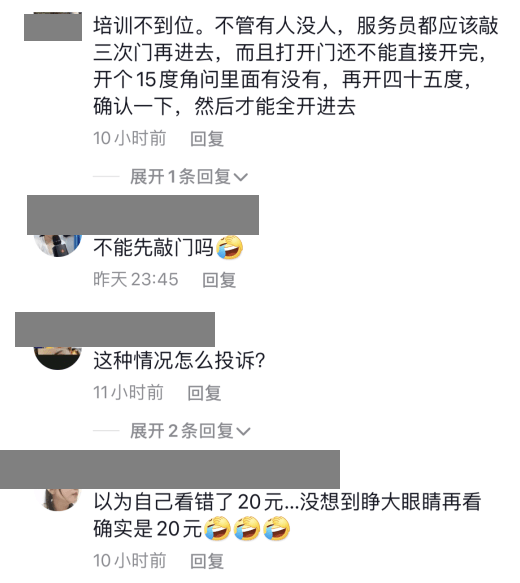Screen dimensions: 520x583
Task: Click last laughing emoji after 确实是20元
Action: [x=277, y=528]
